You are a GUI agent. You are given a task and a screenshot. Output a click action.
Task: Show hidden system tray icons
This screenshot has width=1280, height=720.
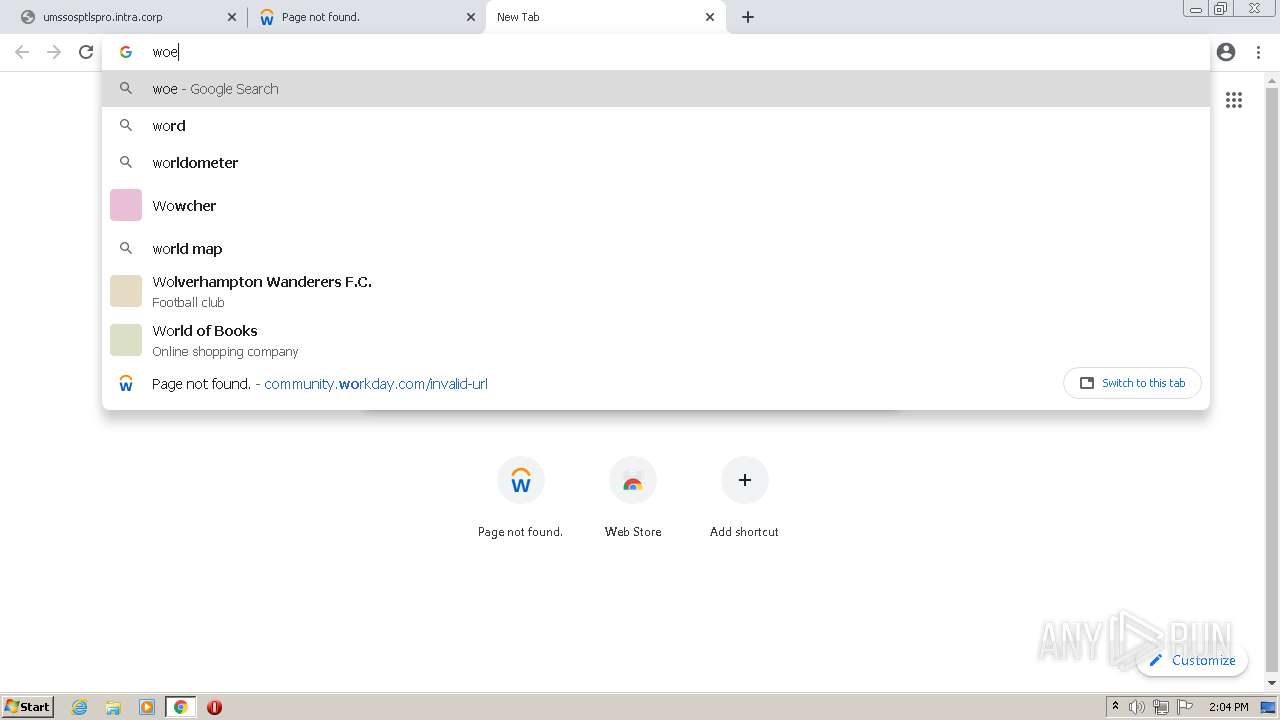click(1115, 707)
